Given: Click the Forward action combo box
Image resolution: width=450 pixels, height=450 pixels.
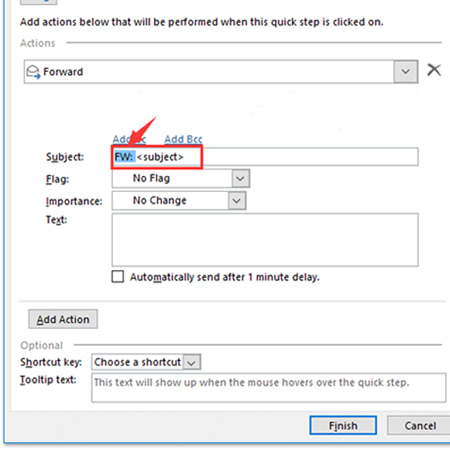Looking at the screenshot, I should point(221,71).
